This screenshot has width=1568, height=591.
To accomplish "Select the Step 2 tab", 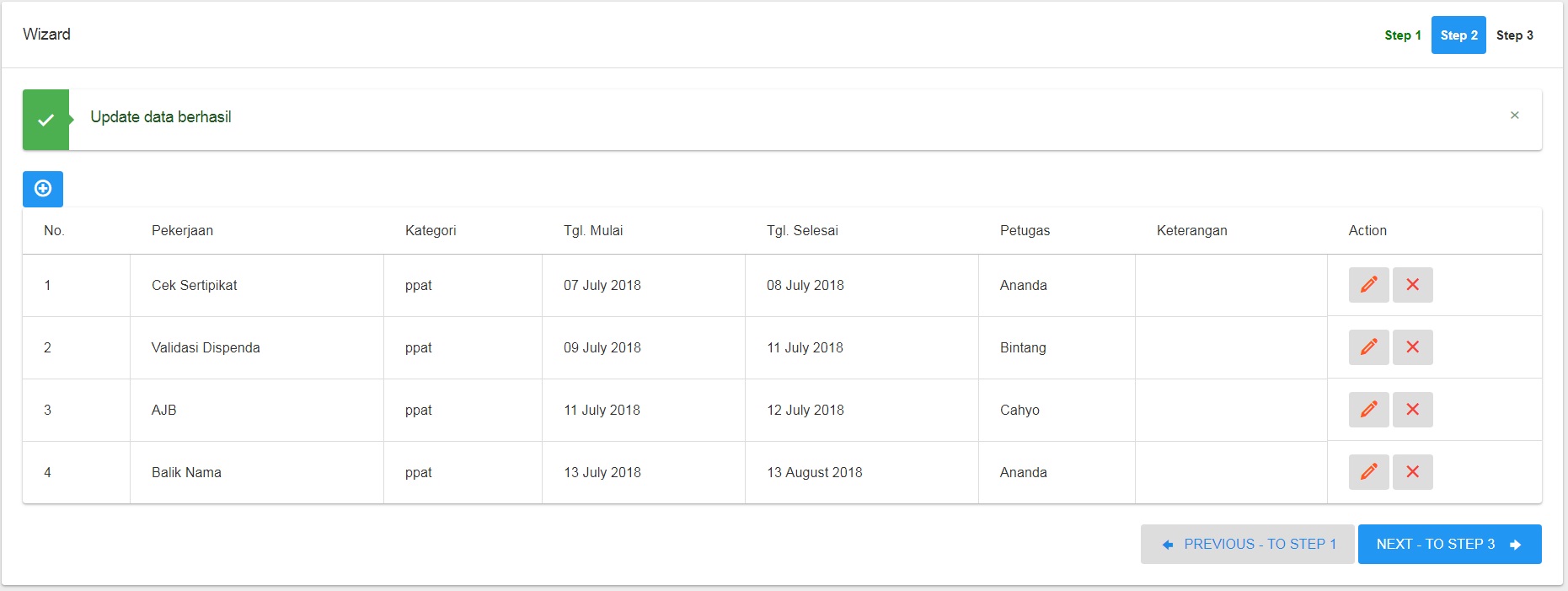I will (1458, 35).
